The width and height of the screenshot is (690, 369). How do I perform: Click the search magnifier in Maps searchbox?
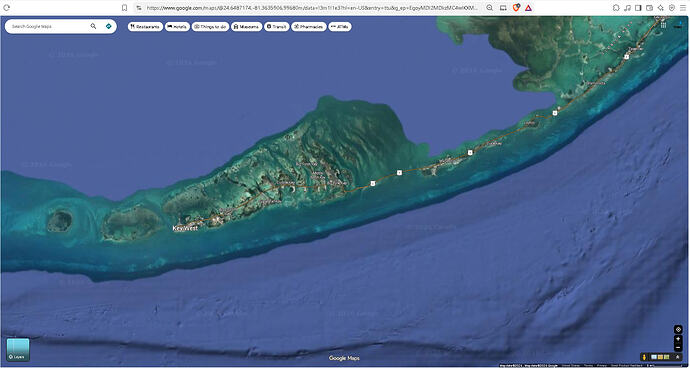click(x=93, y=26)
